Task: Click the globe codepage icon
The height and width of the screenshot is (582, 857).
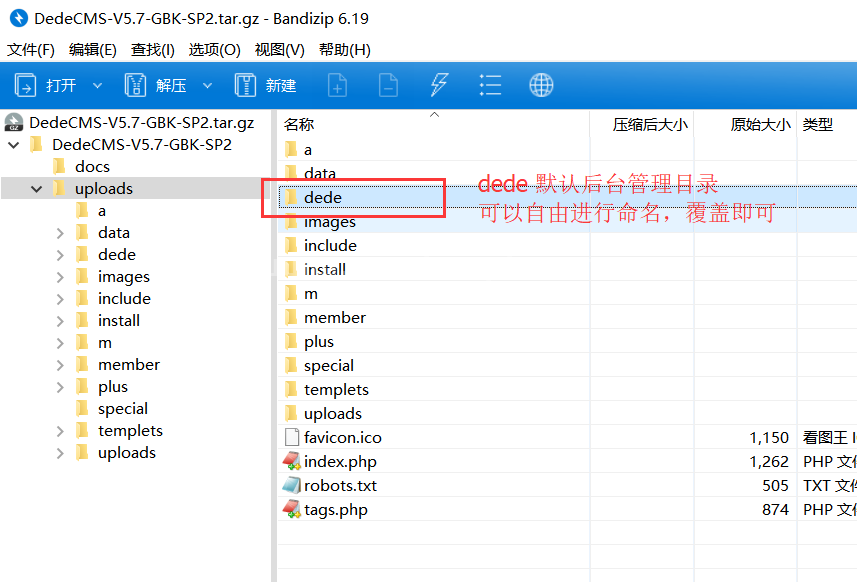Action: click(541, 85)
